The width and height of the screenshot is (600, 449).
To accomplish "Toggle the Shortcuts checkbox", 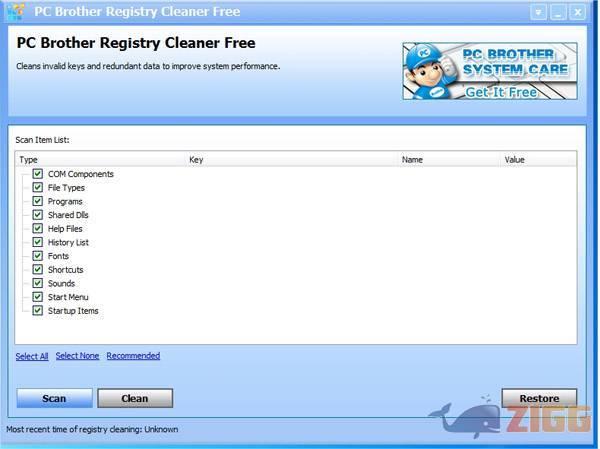I will click(38, 269).
